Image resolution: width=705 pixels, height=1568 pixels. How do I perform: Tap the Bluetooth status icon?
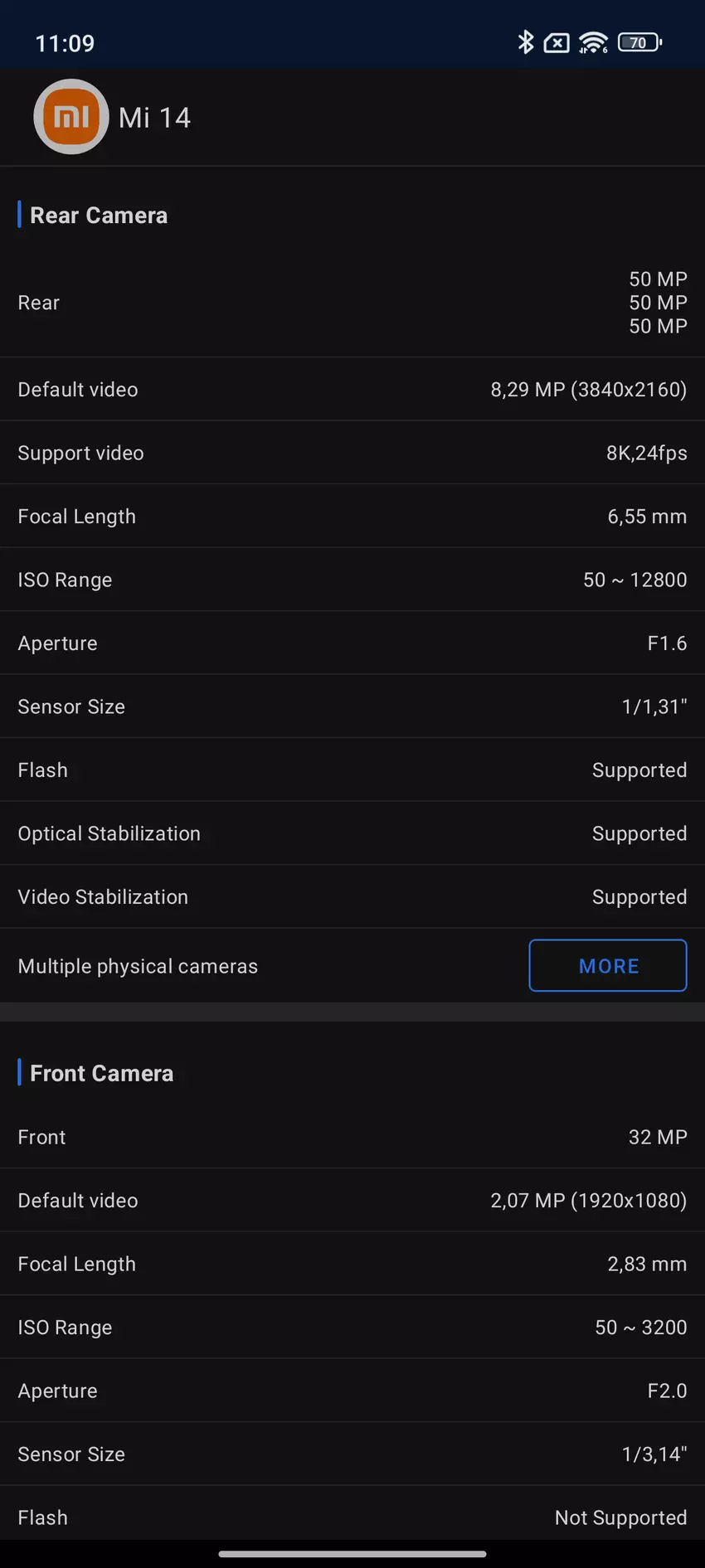(525, 42)
